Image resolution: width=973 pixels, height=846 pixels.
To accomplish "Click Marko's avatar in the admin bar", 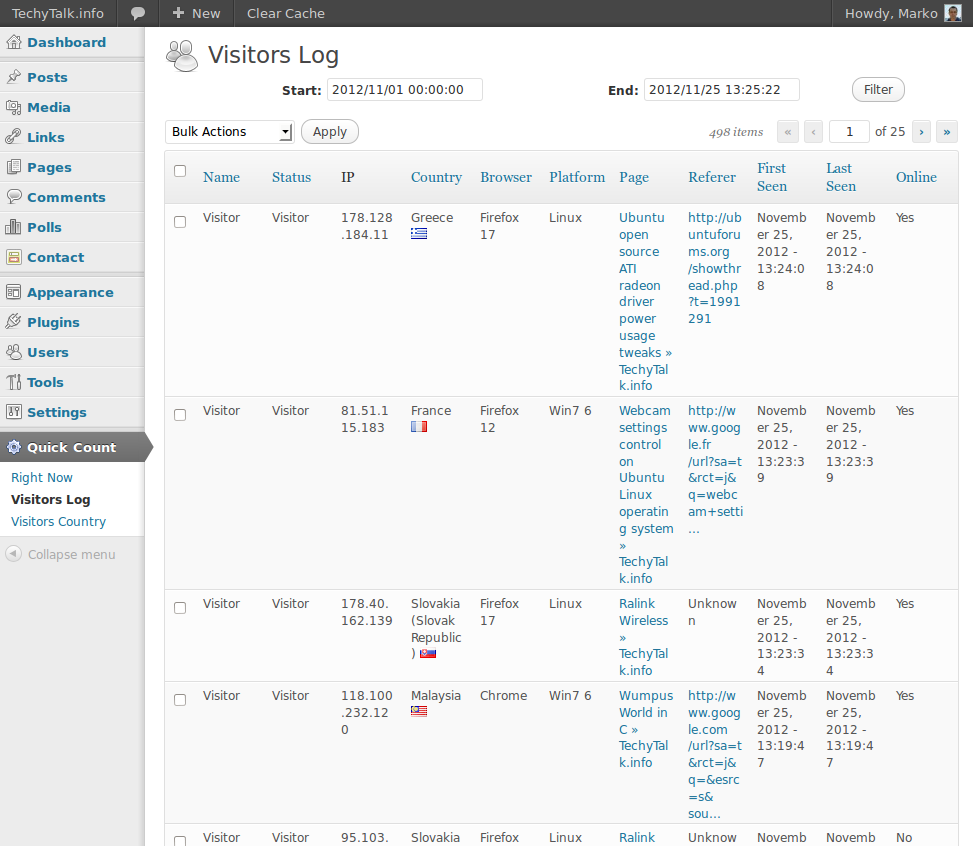I will pyautogui.click(x=953, y=13).
